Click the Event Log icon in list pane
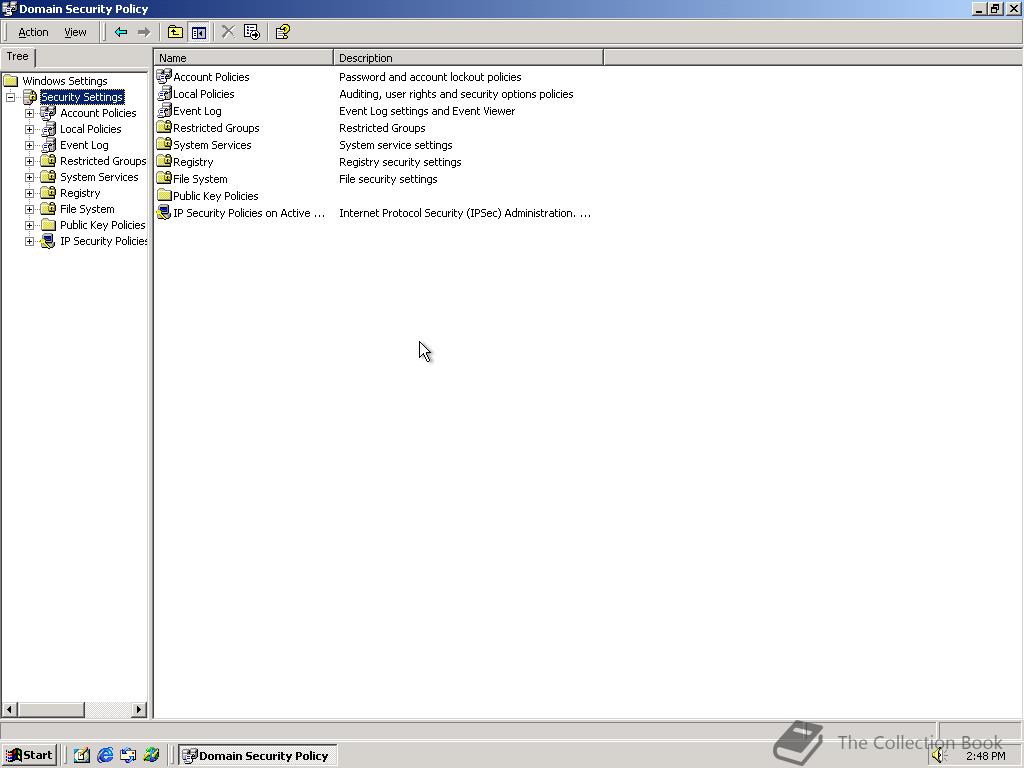Viewport: 1024px width, 768px height. (x=164, y=110)
